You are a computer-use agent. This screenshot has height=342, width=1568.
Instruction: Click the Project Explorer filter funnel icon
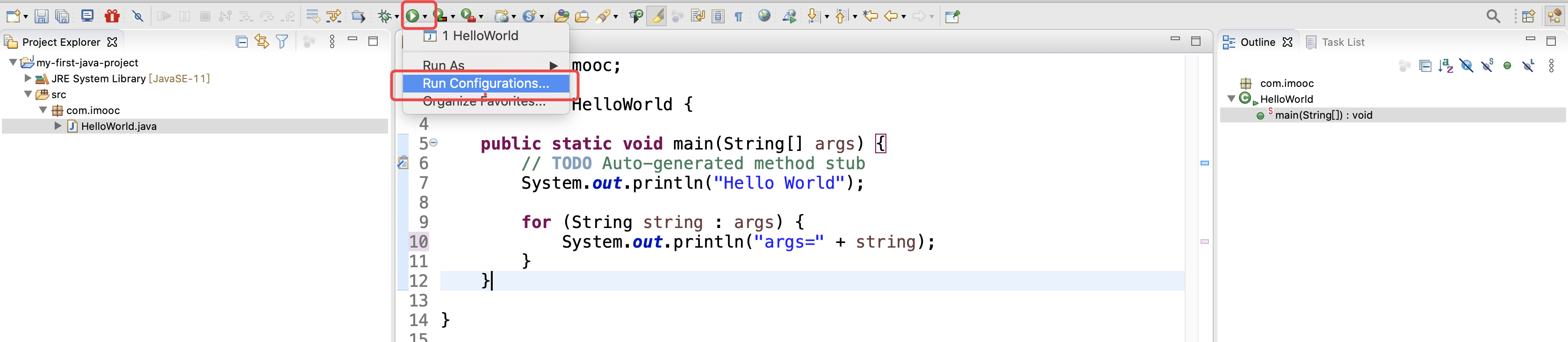tap(282, 42)
